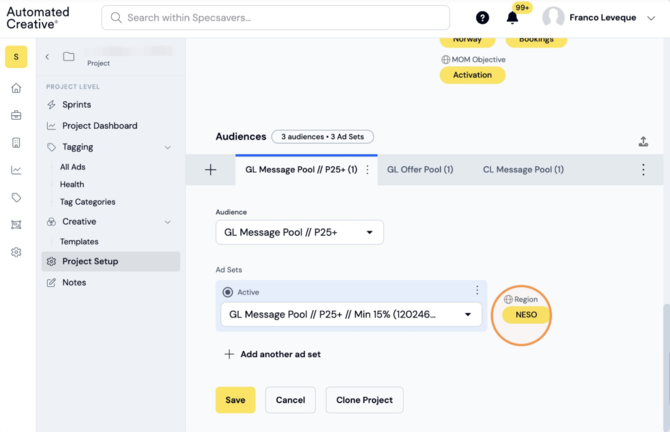Open Notes in sidebar
Image resolution: width=670 pixels, height=432 pixels.
[74, 282]
